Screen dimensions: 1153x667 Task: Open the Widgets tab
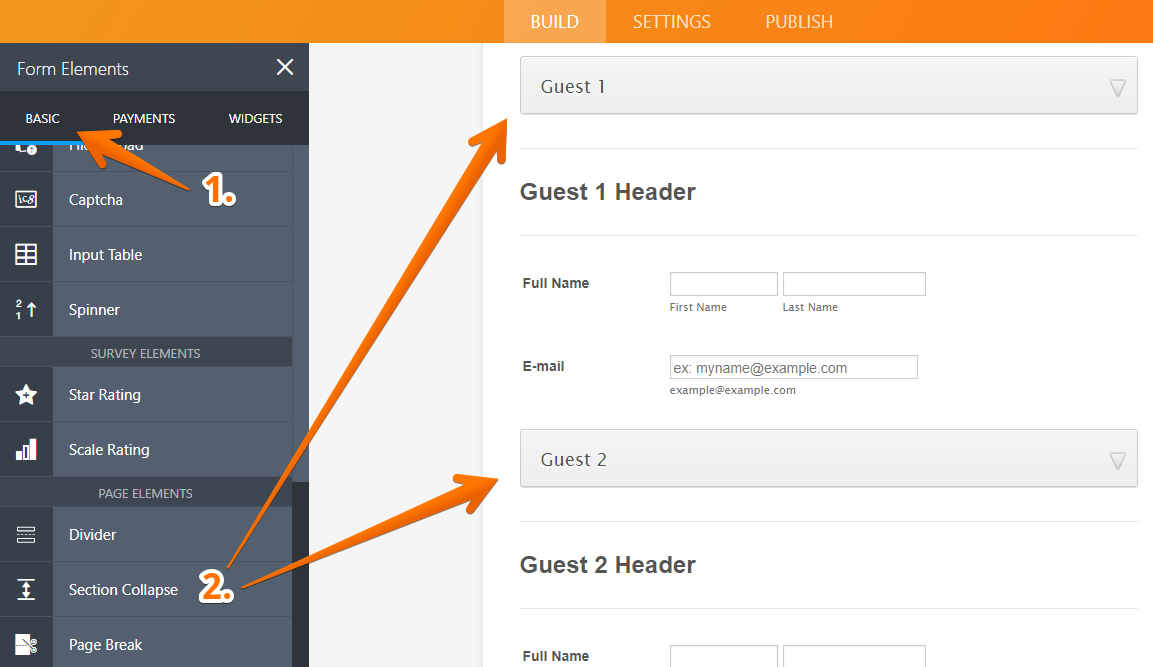[x=255, y=118]
